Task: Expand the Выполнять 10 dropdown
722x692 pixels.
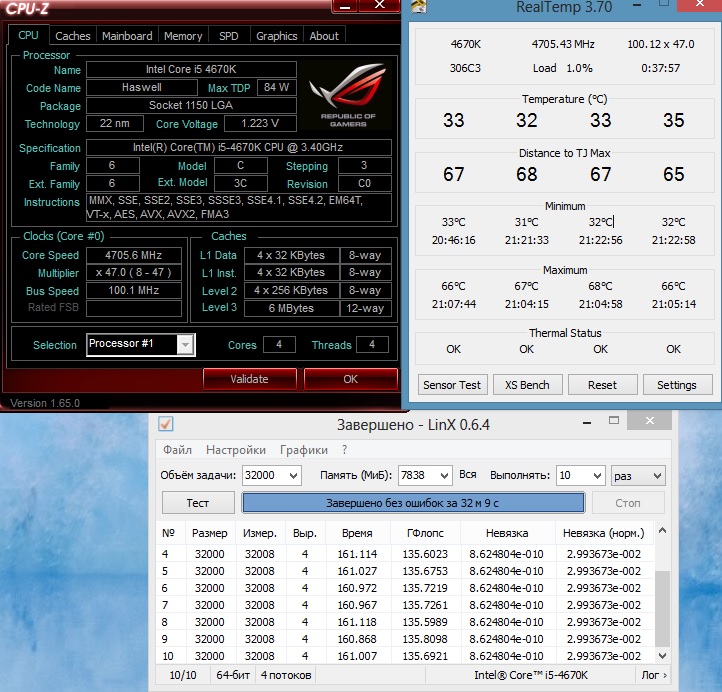Action: click(x=597, y=475)
